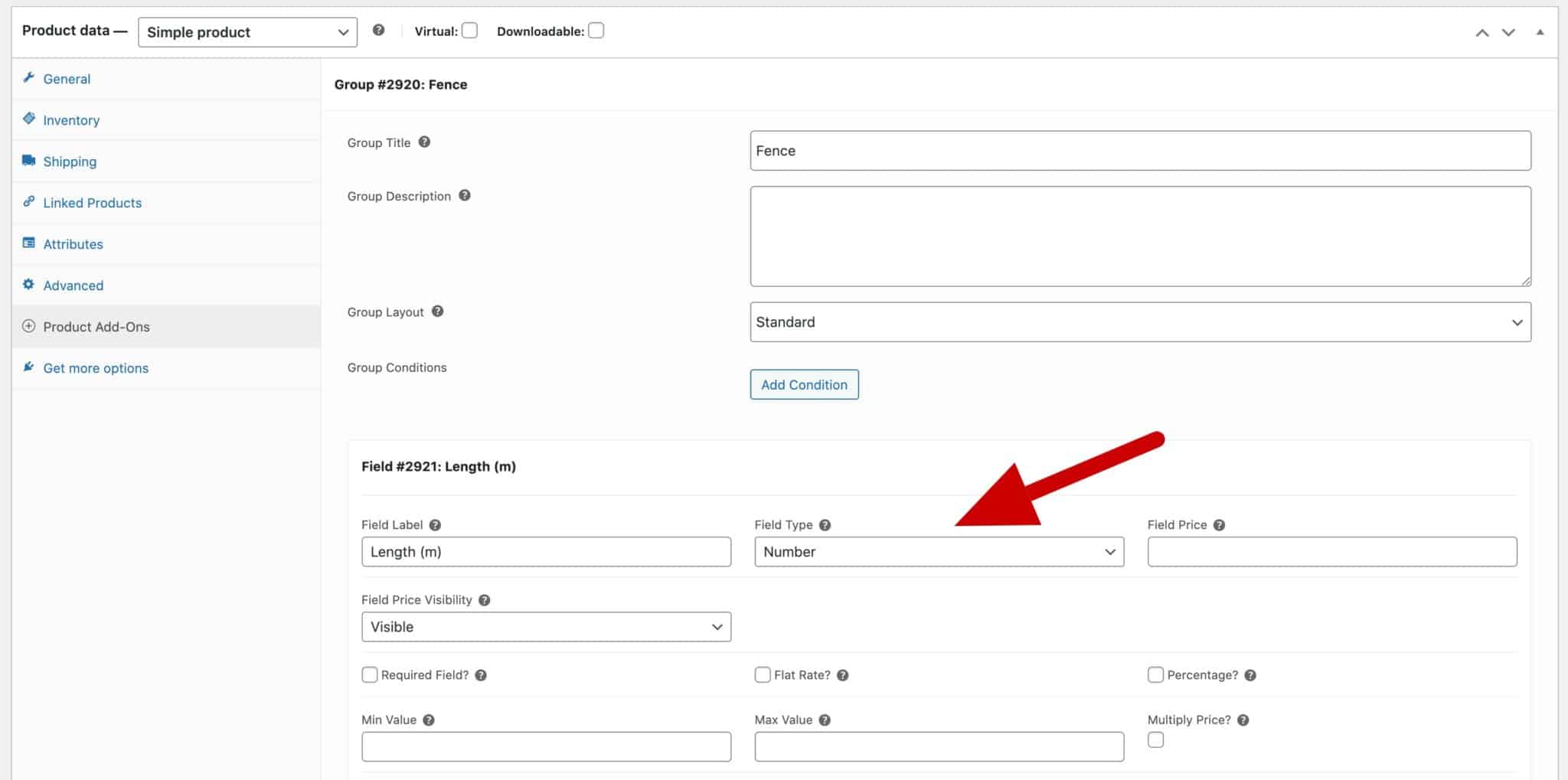Click the help icon next to Field Type
This screenshot has width=1568, height=780.
[825, 524]
